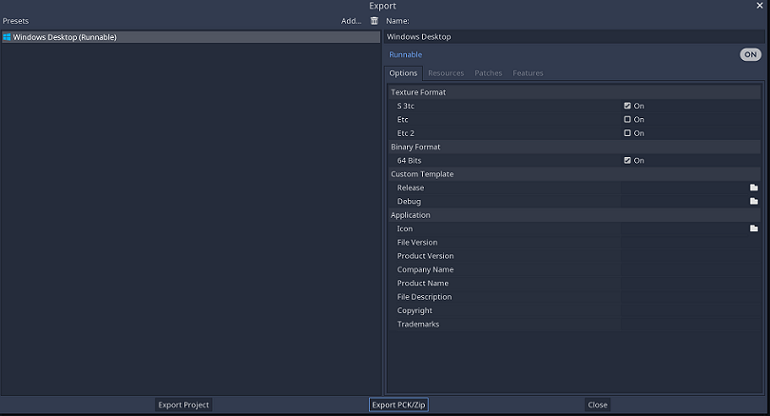The height and width of the screenshot is (416, 770).
Task: Collapse the Application section header
Action: point(574,215)
